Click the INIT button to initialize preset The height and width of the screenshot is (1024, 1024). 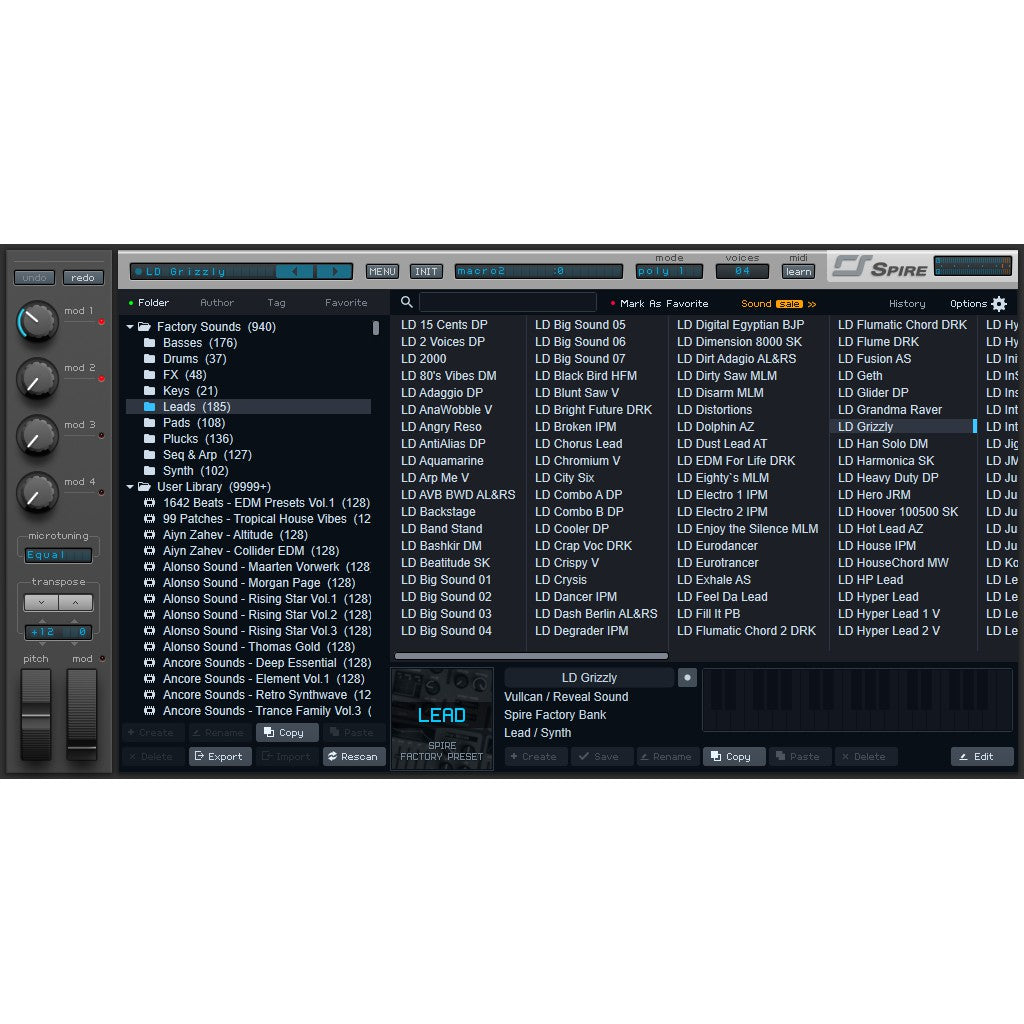point(426,270)
